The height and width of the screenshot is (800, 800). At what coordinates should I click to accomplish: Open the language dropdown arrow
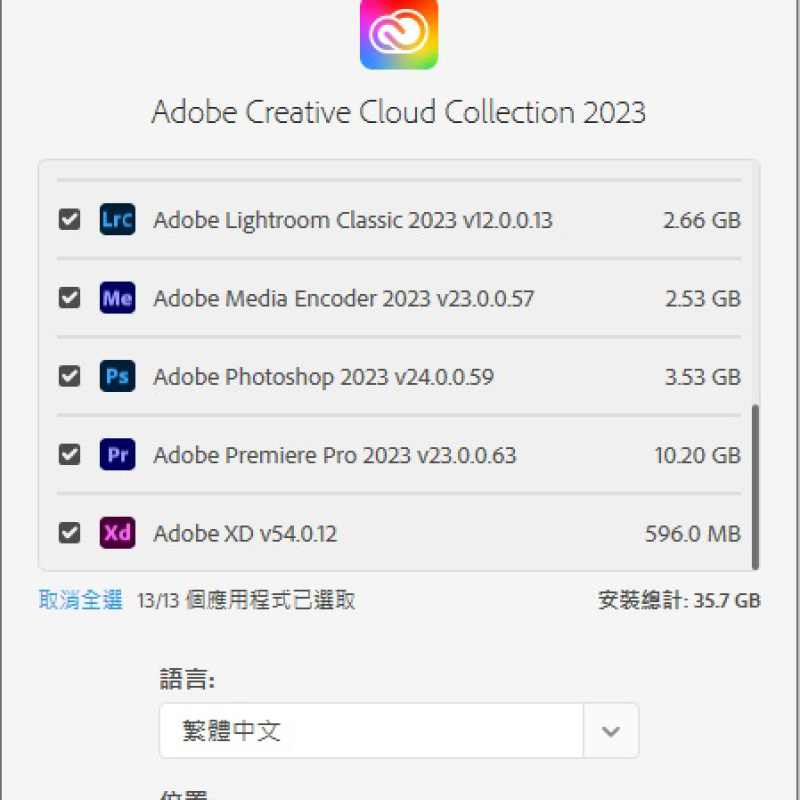611,731
